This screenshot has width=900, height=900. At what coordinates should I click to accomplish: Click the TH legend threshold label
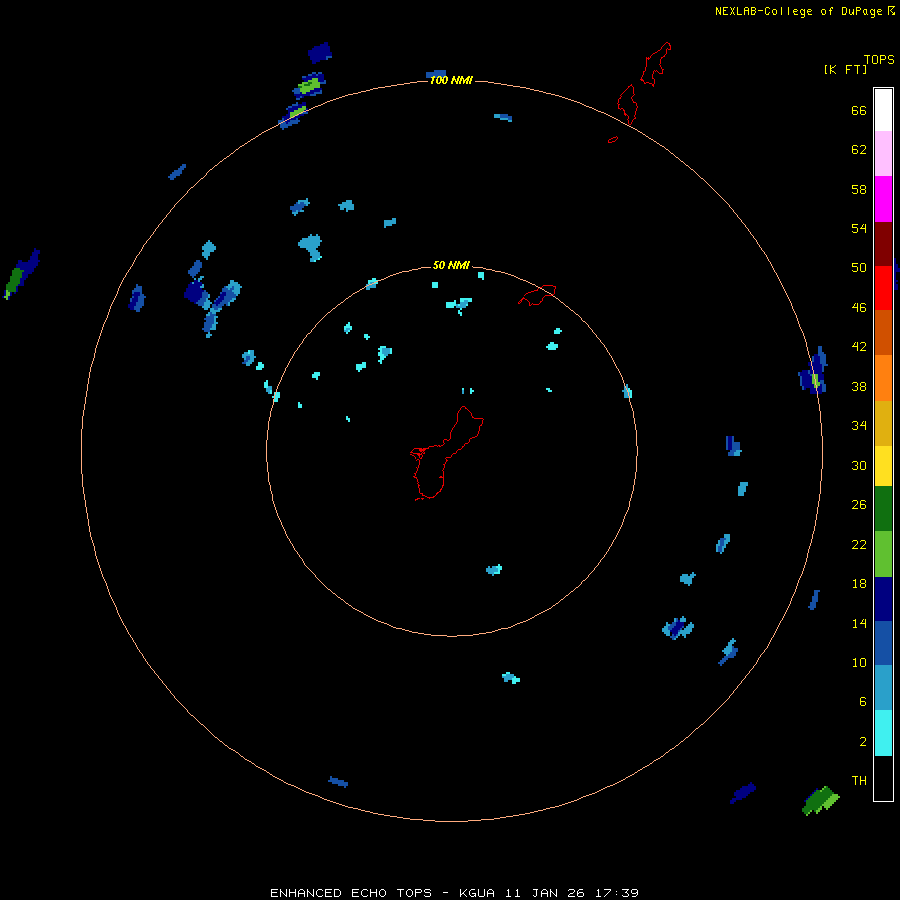point(859,781)
